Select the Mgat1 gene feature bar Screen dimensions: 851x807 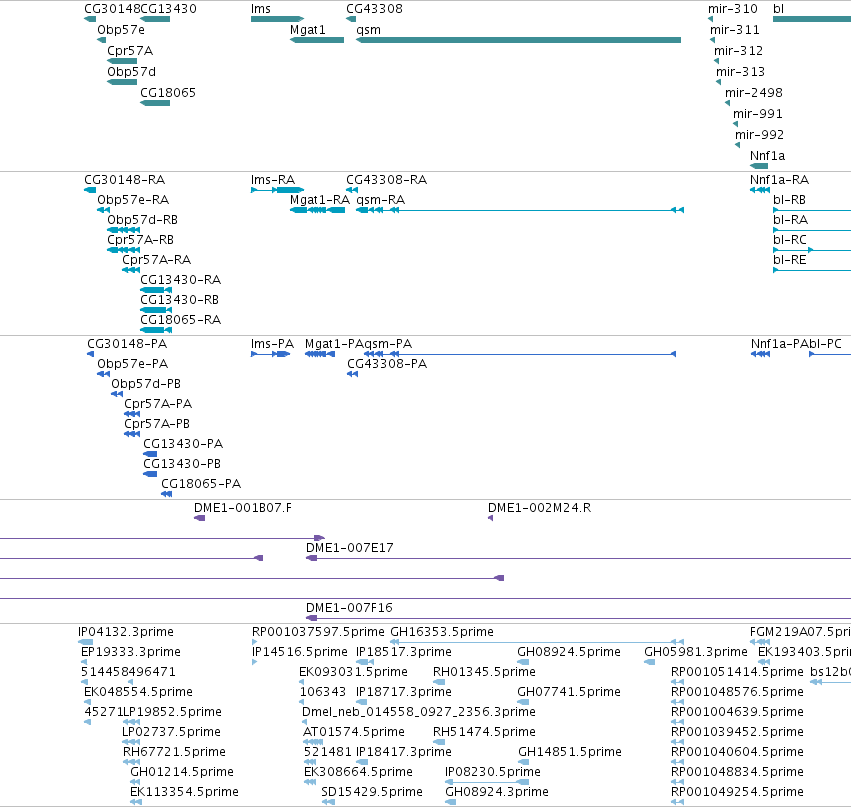pyautogui.click(x=317, y=40)
